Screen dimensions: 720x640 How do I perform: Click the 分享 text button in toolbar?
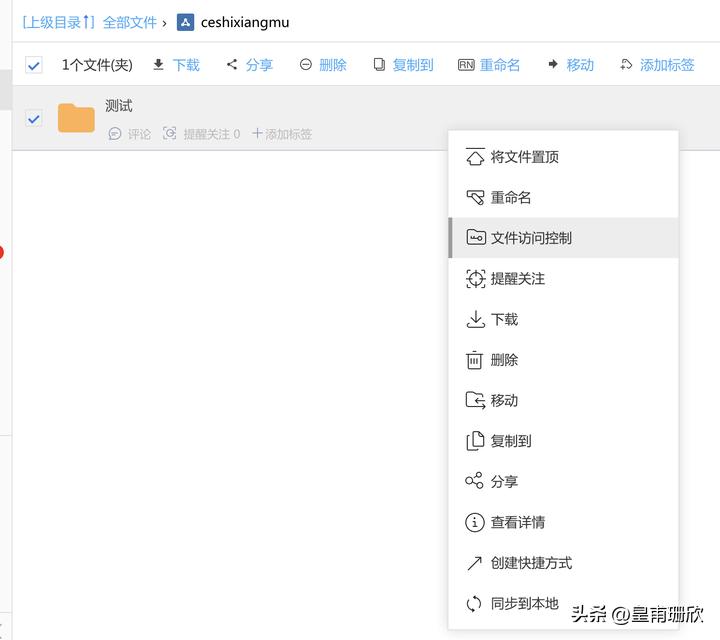259,65
